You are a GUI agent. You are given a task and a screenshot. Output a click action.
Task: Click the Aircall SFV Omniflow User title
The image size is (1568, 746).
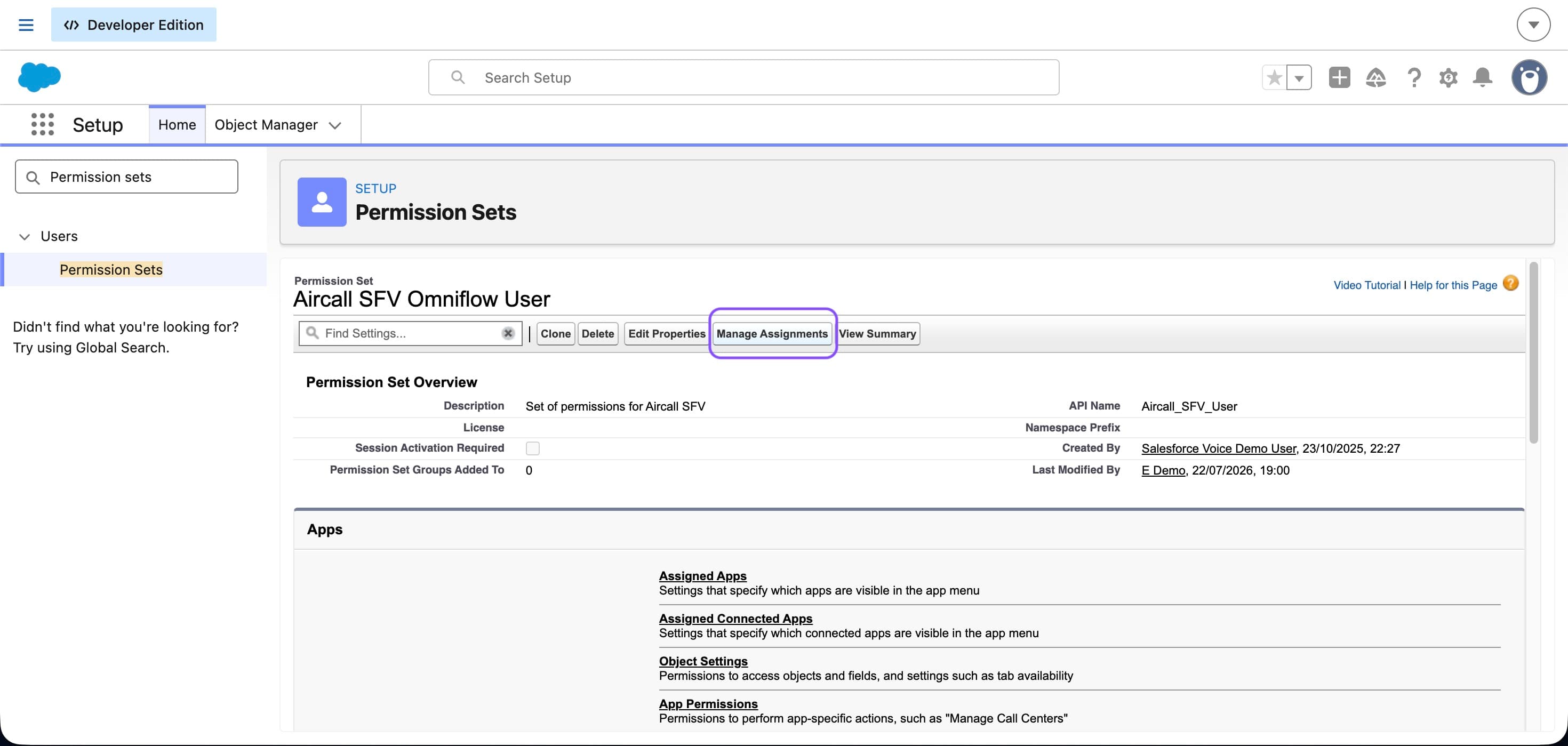(x=421, y=299)
